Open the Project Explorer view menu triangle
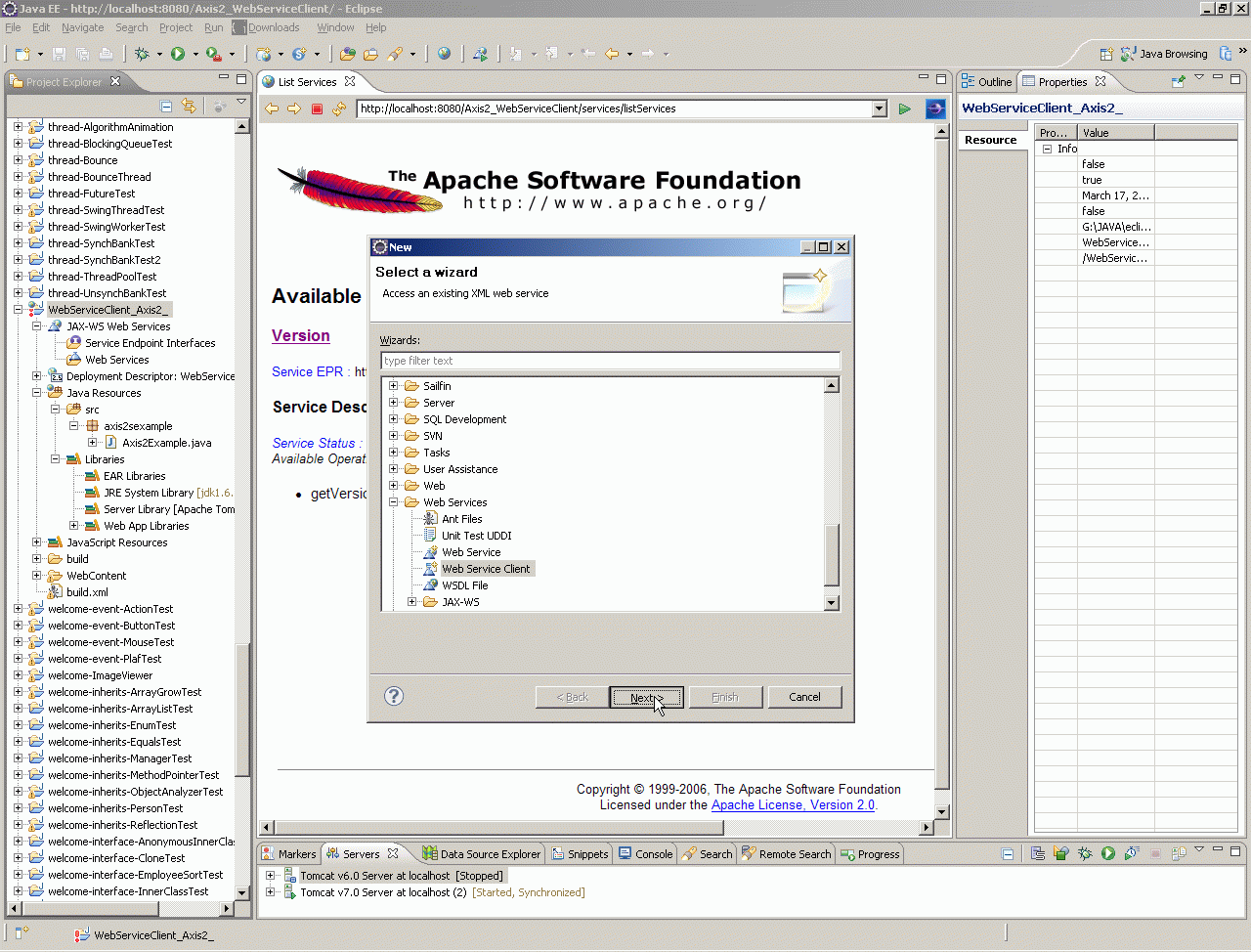This screenshot has height=952, width=1251. [241, 104]
